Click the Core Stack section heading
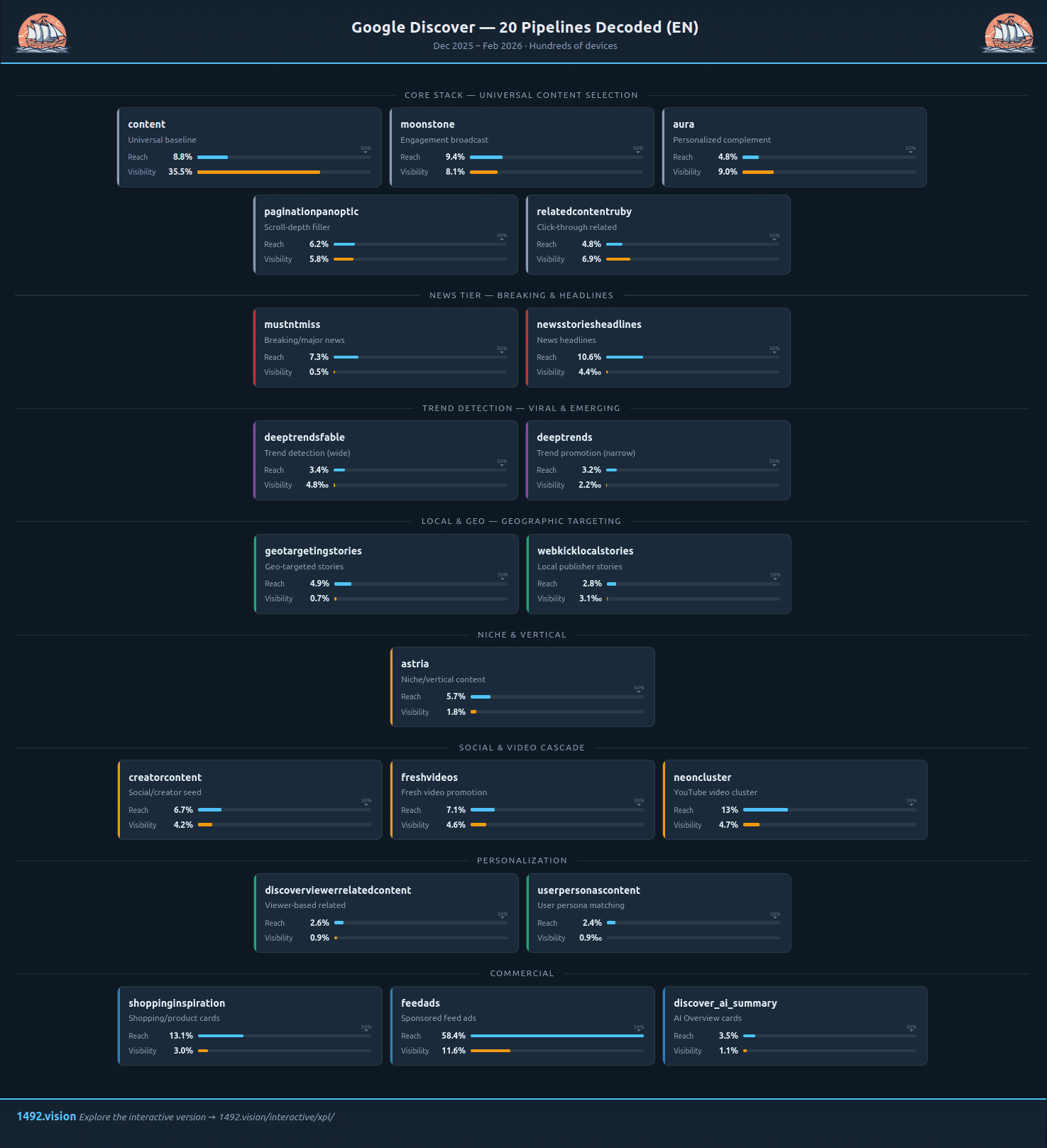 [x=521, y=95]
